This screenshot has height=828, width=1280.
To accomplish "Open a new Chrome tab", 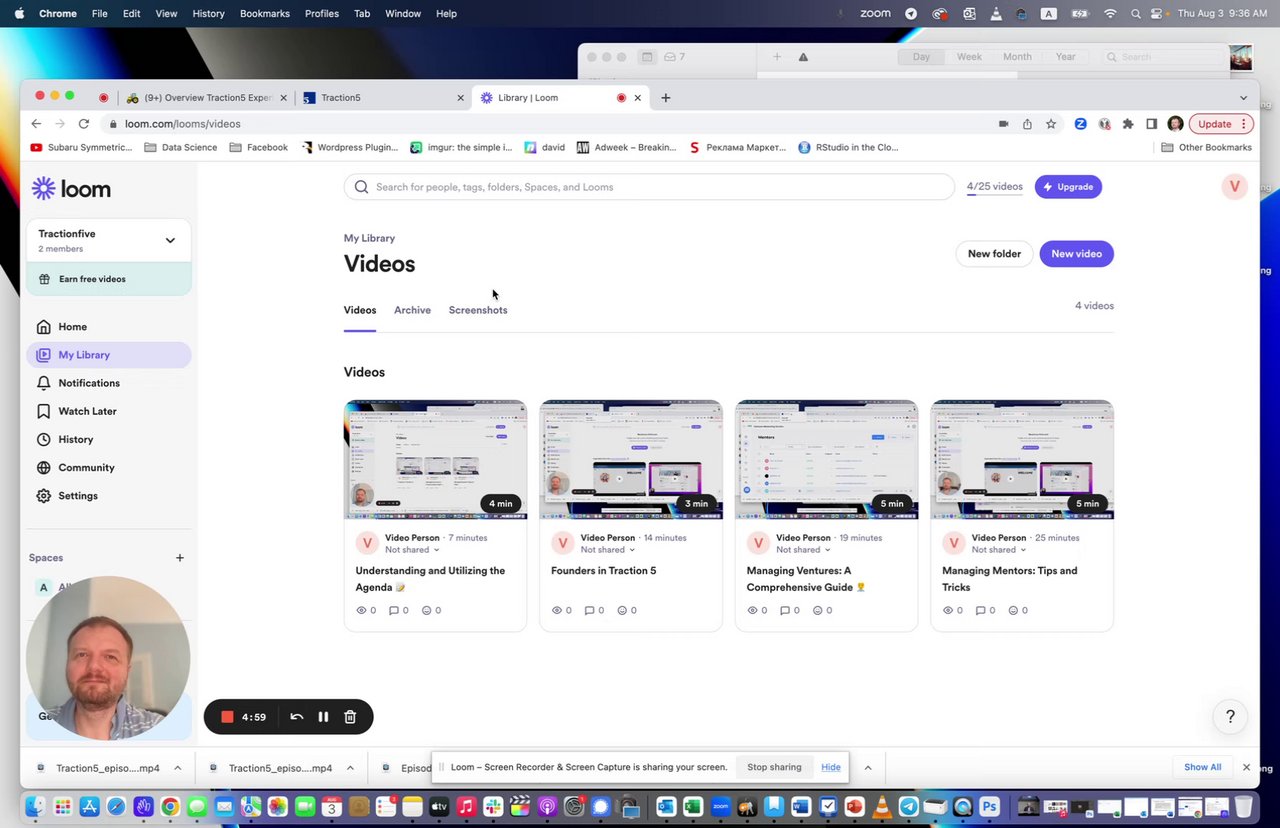I will click(x=666, y=98).
